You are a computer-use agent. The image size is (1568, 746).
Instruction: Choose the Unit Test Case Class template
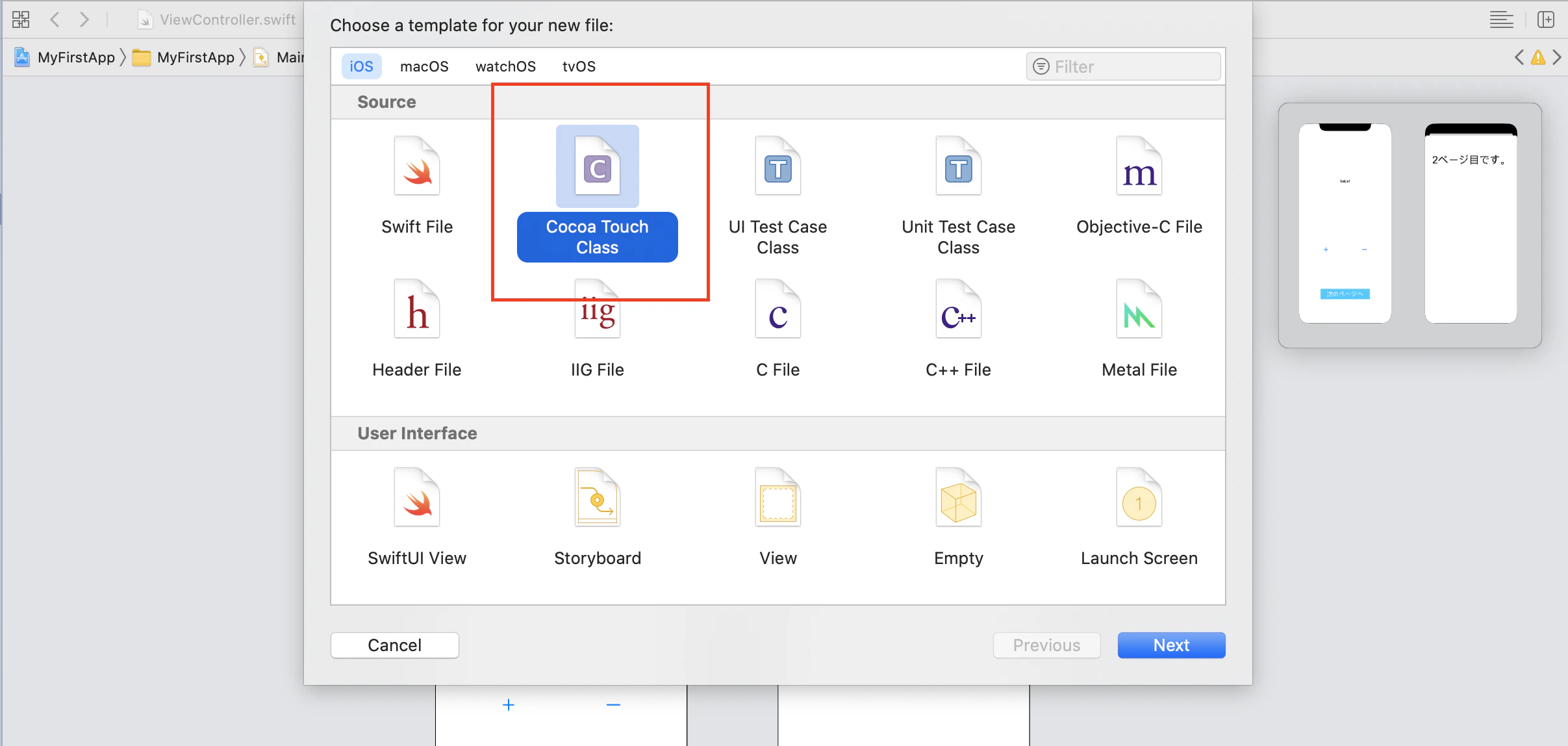(x=958, y=195)
